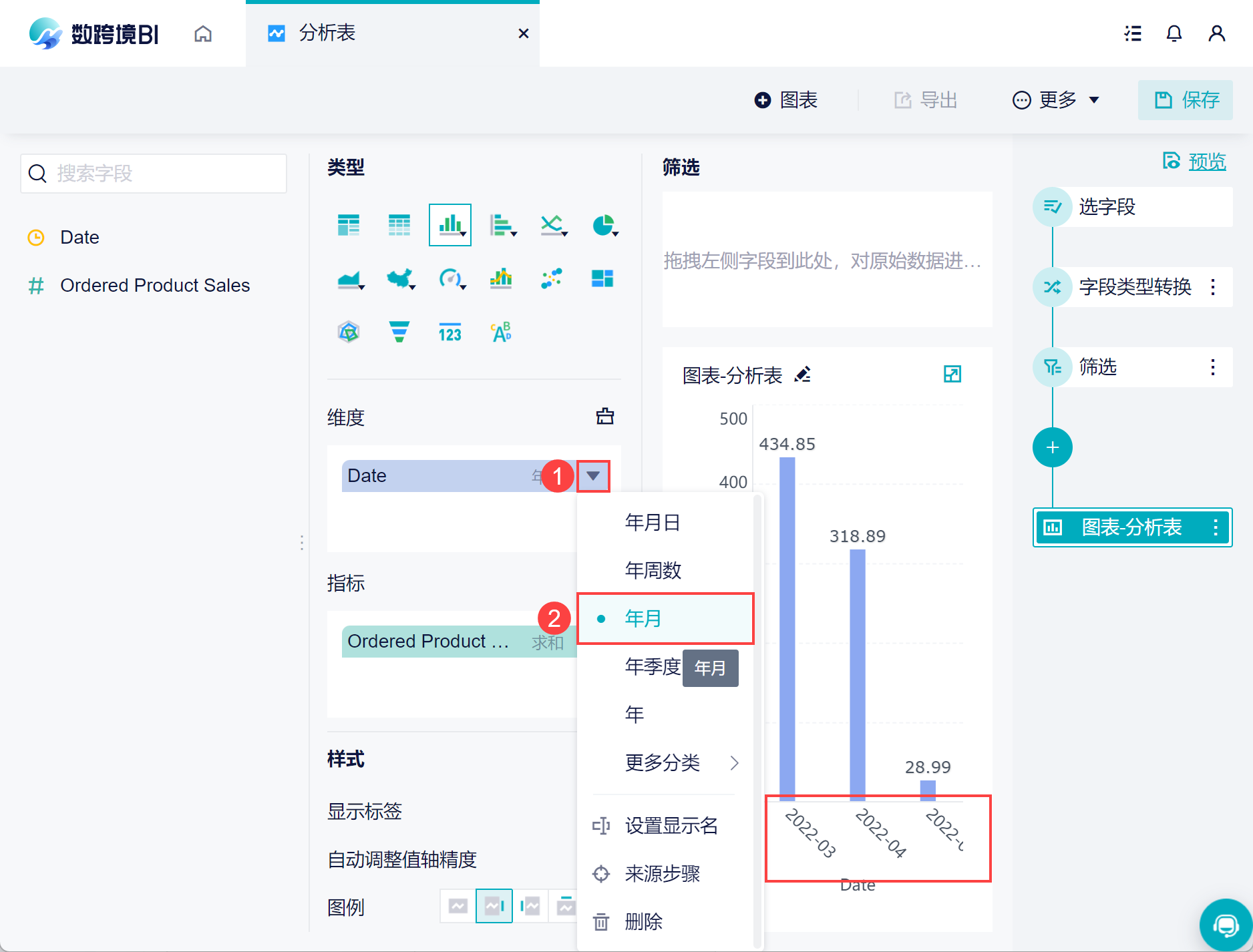Choose the detail table chart type

point(399,225)
